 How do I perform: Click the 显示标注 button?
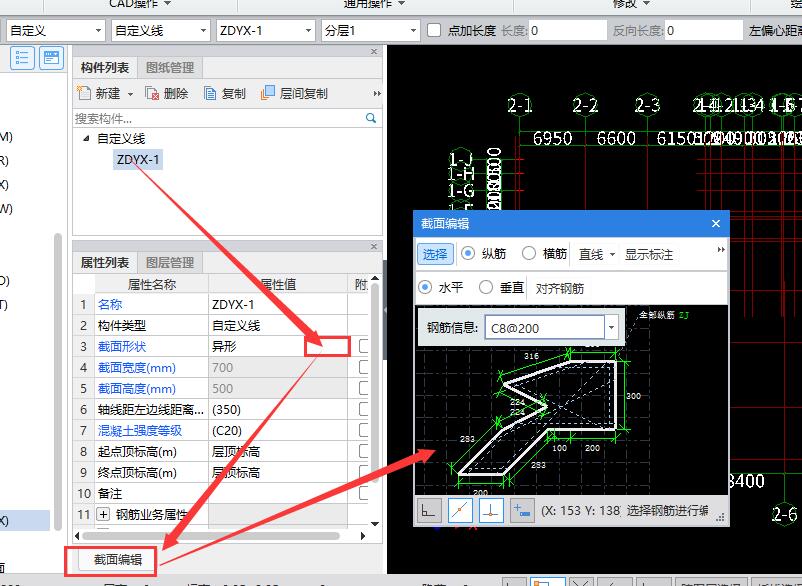(x=649, y=255)
